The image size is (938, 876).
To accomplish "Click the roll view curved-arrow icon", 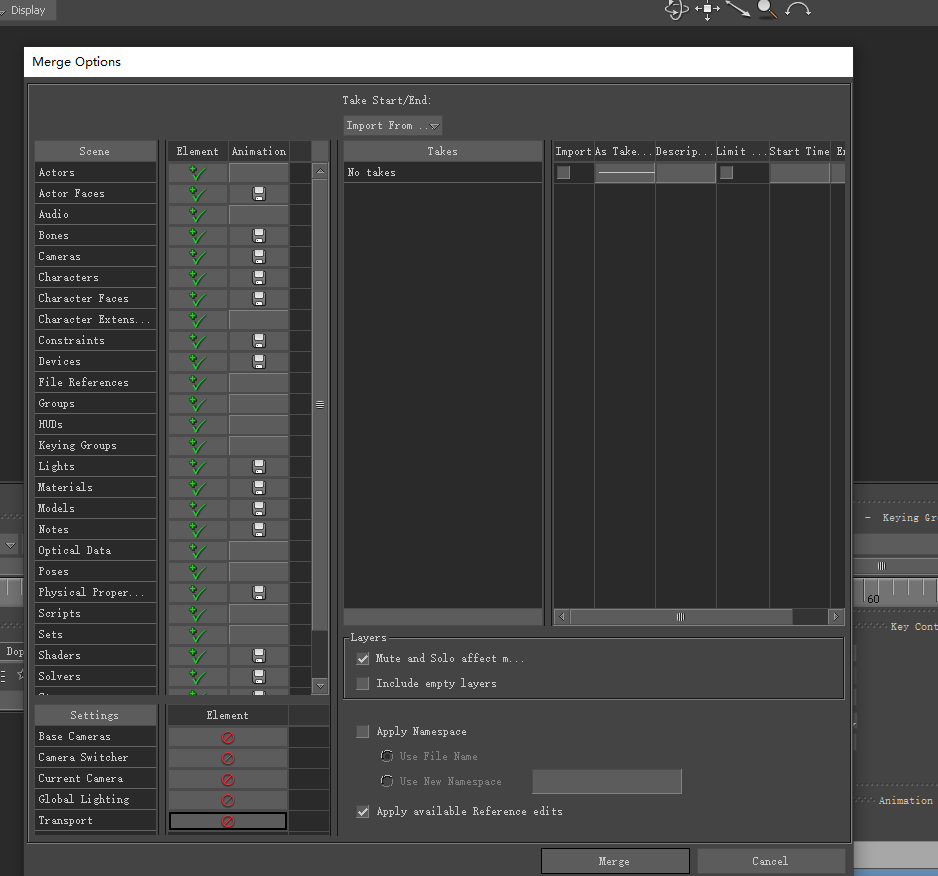I will 798,10.
